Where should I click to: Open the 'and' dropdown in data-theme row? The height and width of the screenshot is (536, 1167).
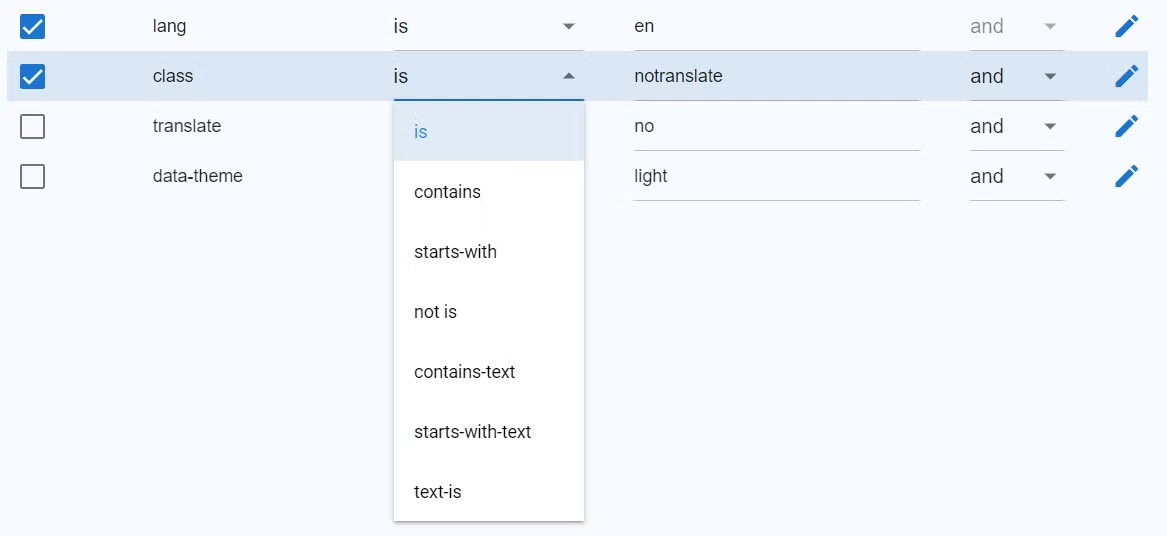click(x=1017, y=176)
